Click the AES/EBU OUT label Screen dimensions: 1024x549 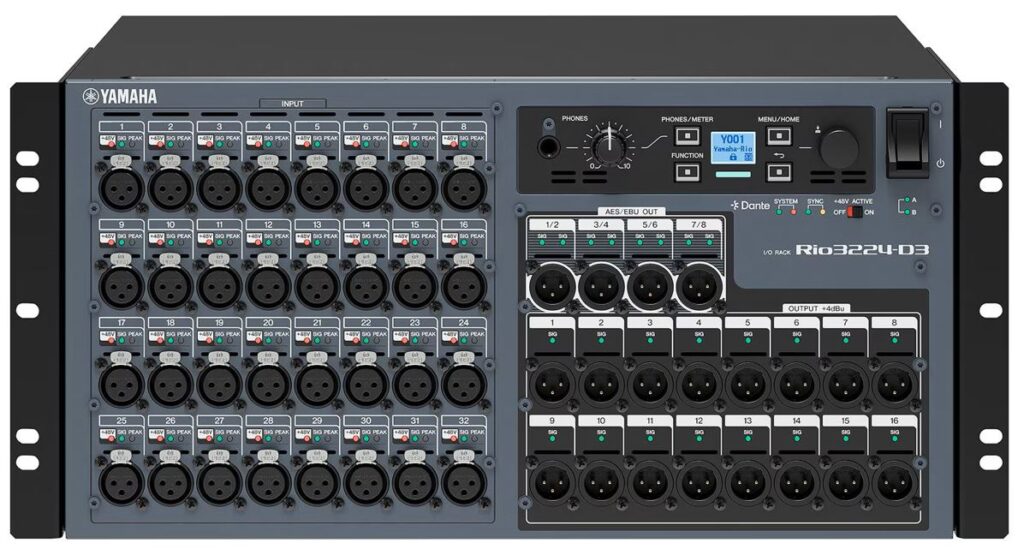pos(632,212)
